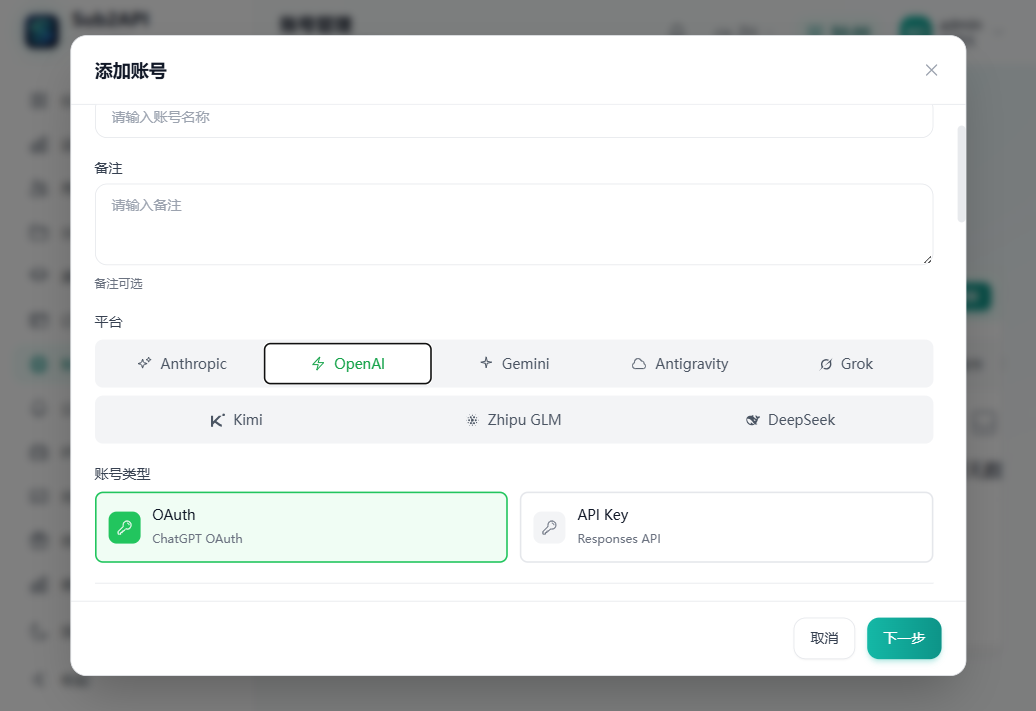The height and width of the screenshot is (711, 1036).
Task: Click the 备注 field label
Action: 108,168
